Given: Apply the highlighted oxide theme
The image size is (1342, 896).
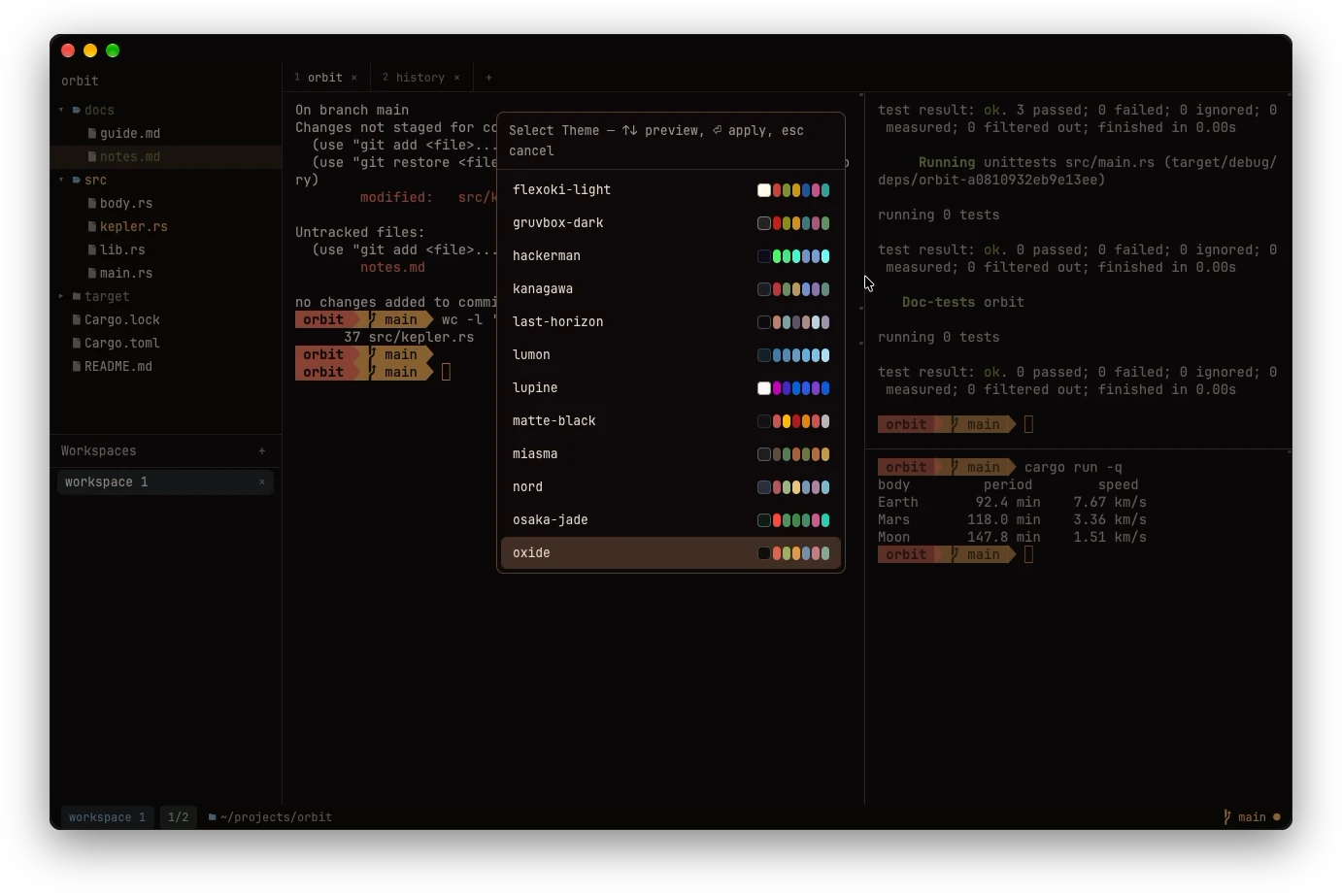Looking at the screenshot, I should pyautogui.click(x=671, y=553).
